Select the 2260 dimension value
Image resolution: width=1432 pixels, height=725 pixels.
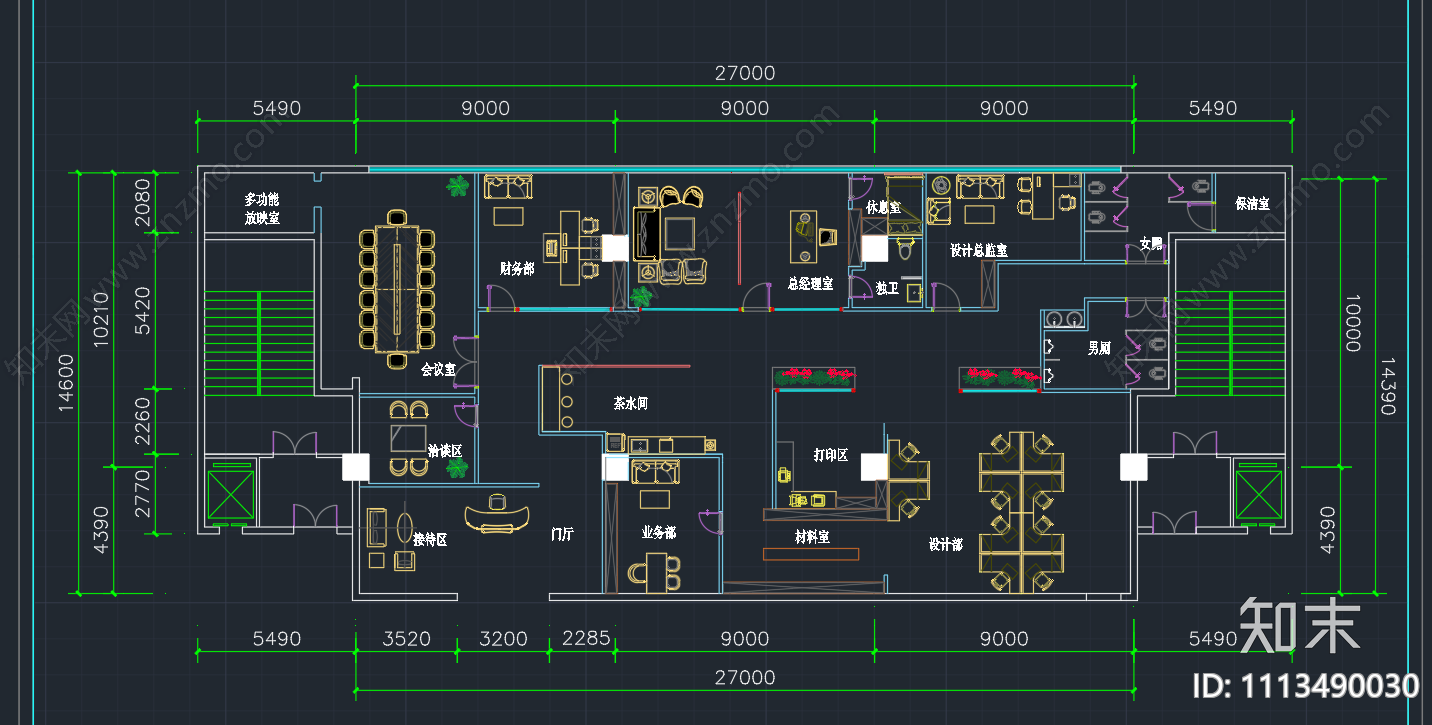pos(143,422)
